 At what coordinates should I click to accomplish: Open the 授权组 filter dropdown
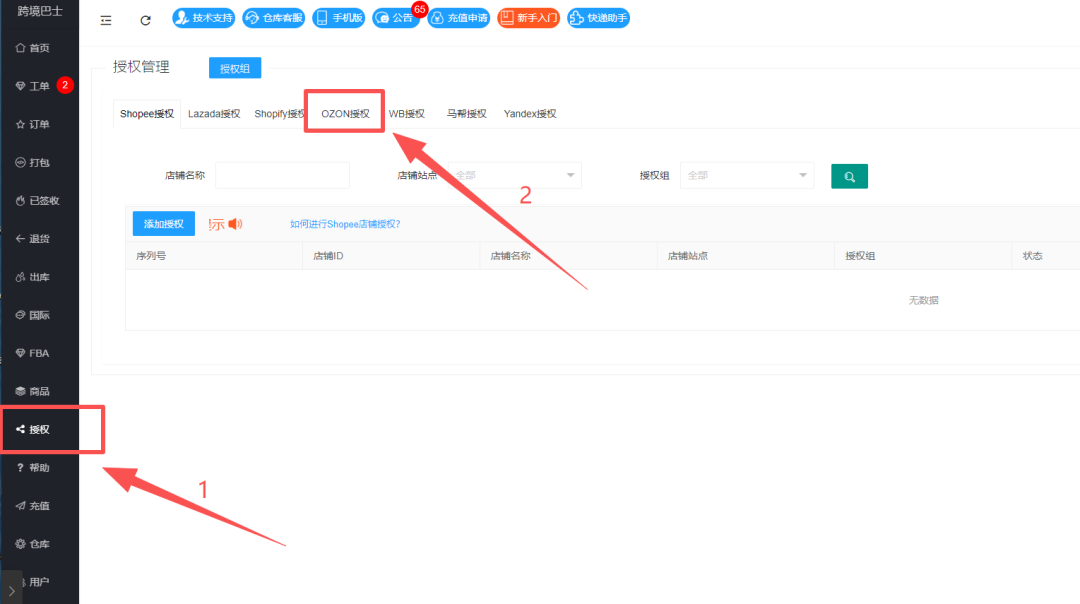pos(747,176)
